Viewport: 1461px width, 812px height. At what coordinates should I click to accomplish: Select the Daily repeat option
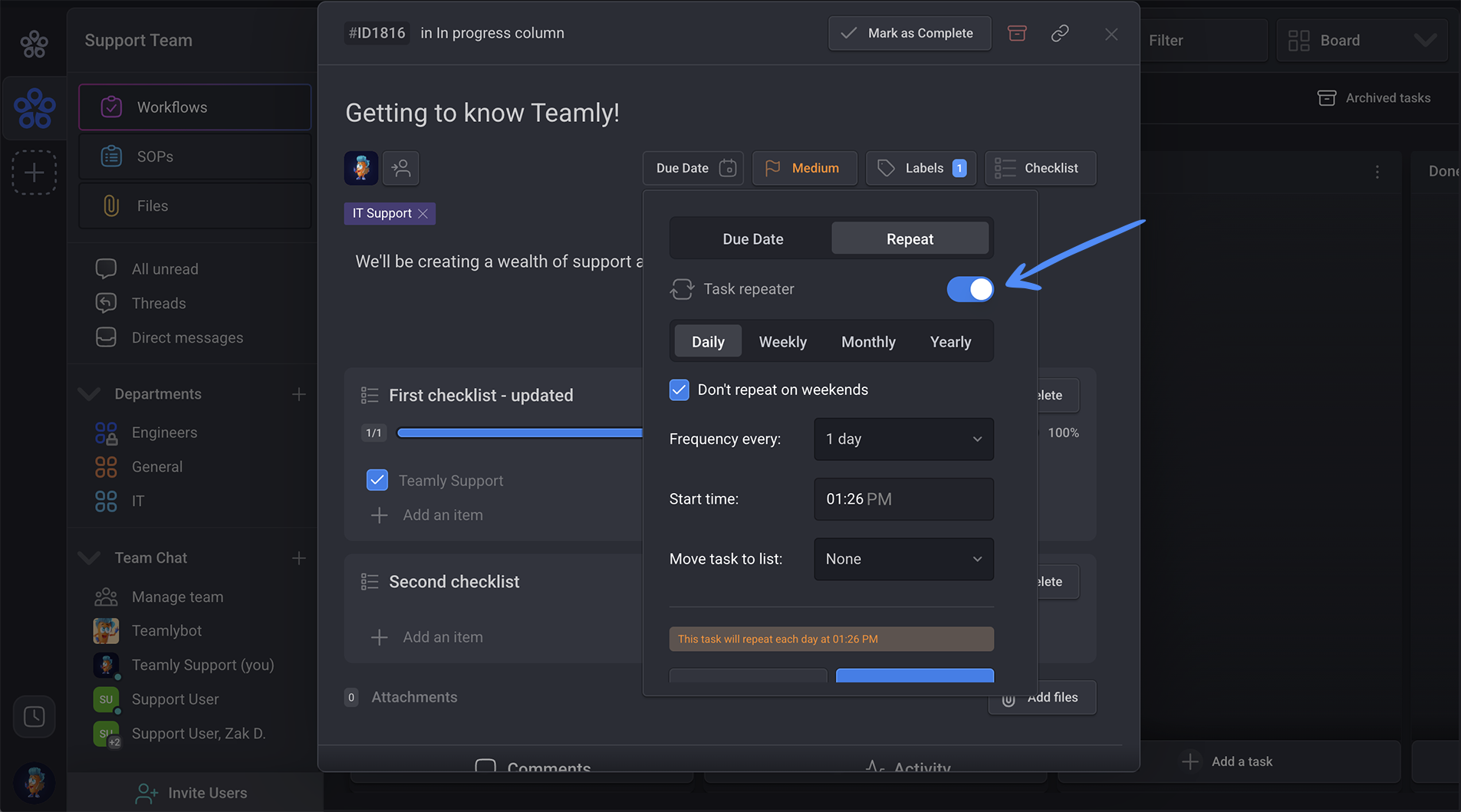708,341
